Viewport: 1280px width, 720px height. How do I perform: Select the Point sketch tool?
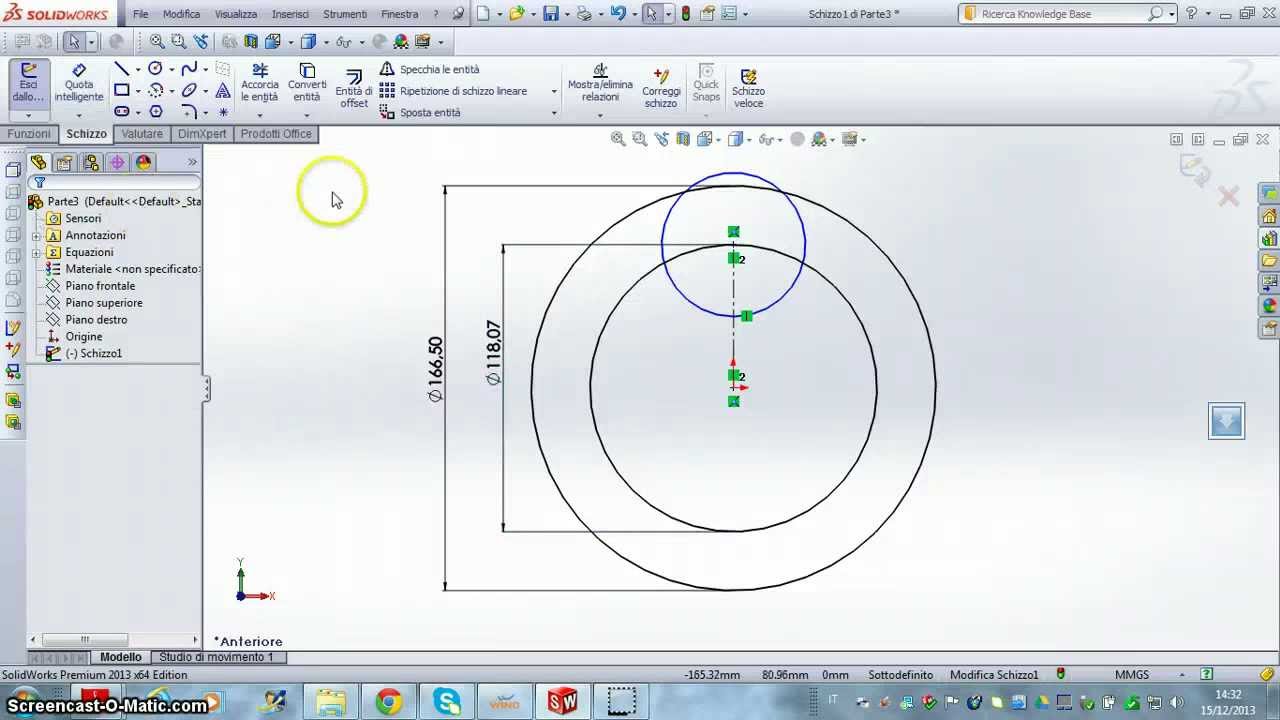tap(223, 112)
